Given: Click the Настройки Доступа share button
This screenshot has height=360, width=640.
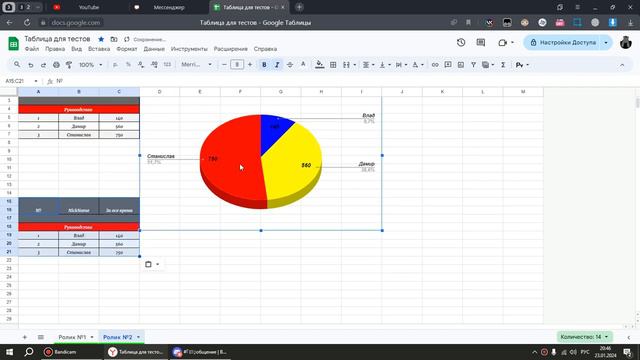Looking at the screenshot, I should point(563,42).
